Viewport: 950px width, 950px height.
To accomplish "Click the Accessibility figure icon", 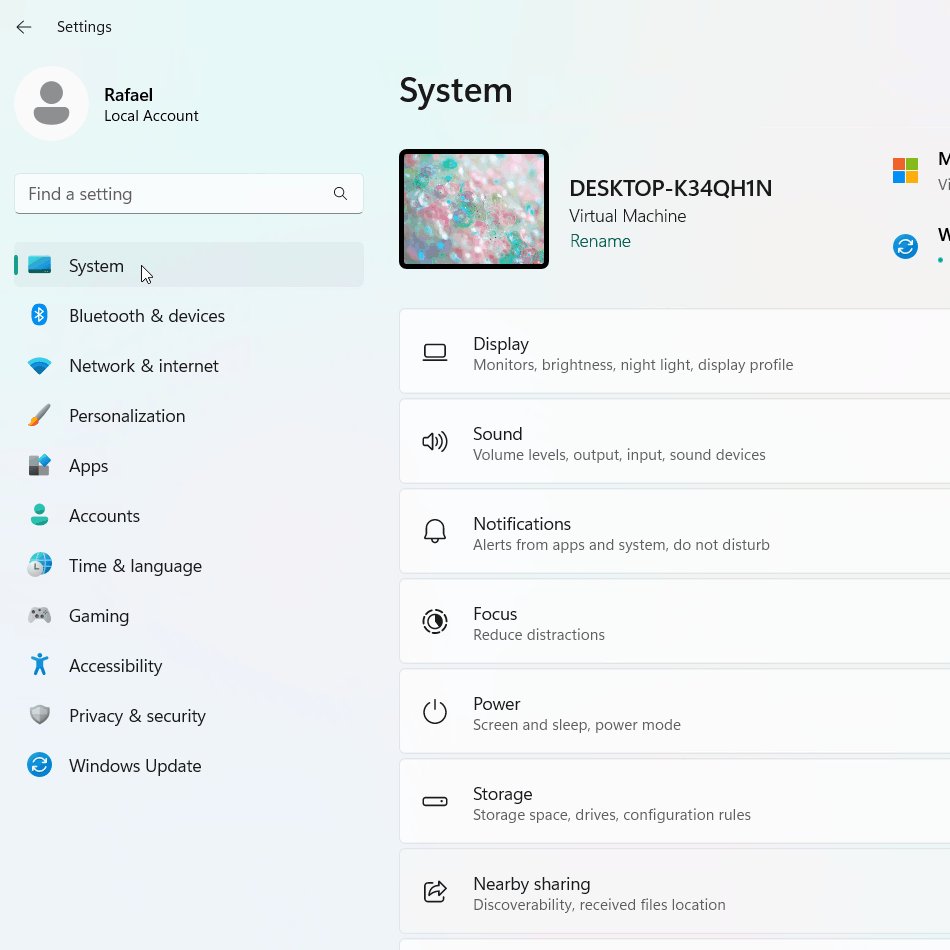I will click(x=39, y=665).
